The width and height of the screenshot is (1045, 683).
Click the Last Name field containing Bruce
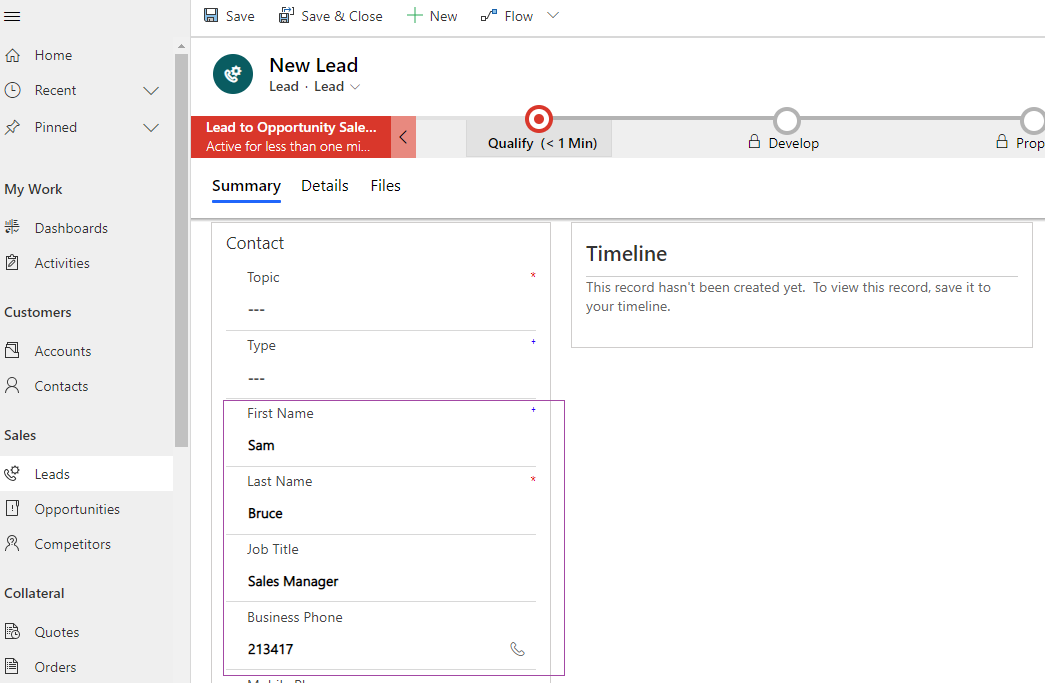pyautogui.click(x=381, y=513)
